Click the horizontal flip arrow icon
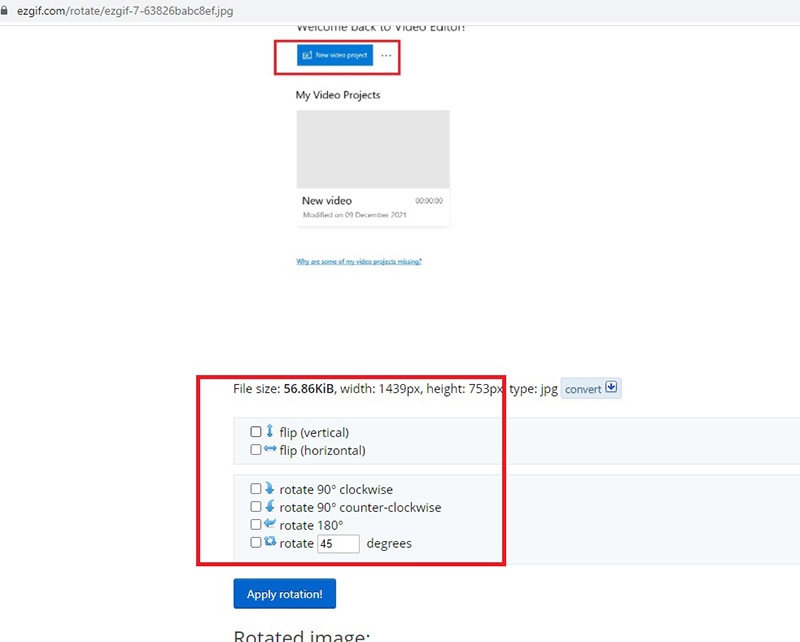This screenshot has width=800, height=642. 270,449
